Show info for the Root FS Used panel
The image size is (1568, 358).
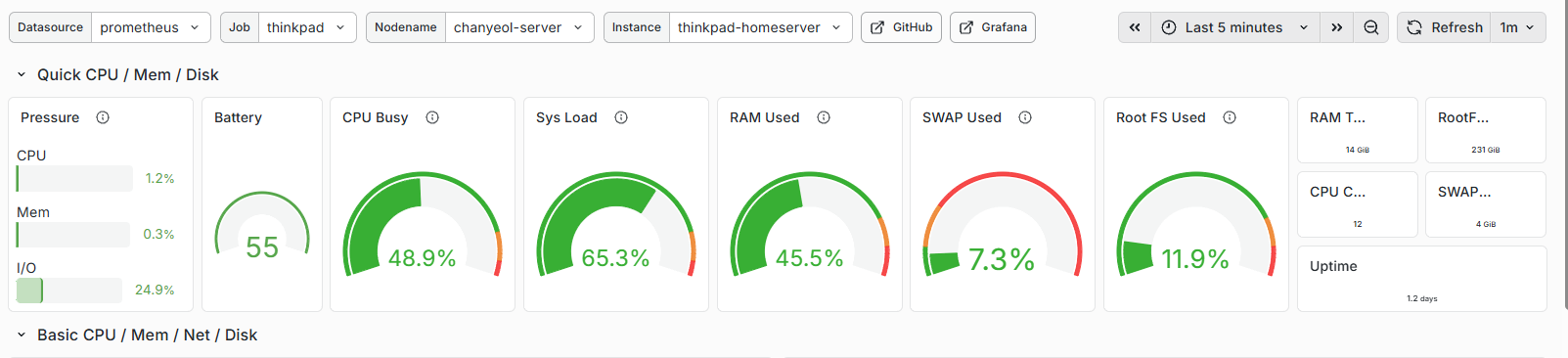(x=1230, y=117)
